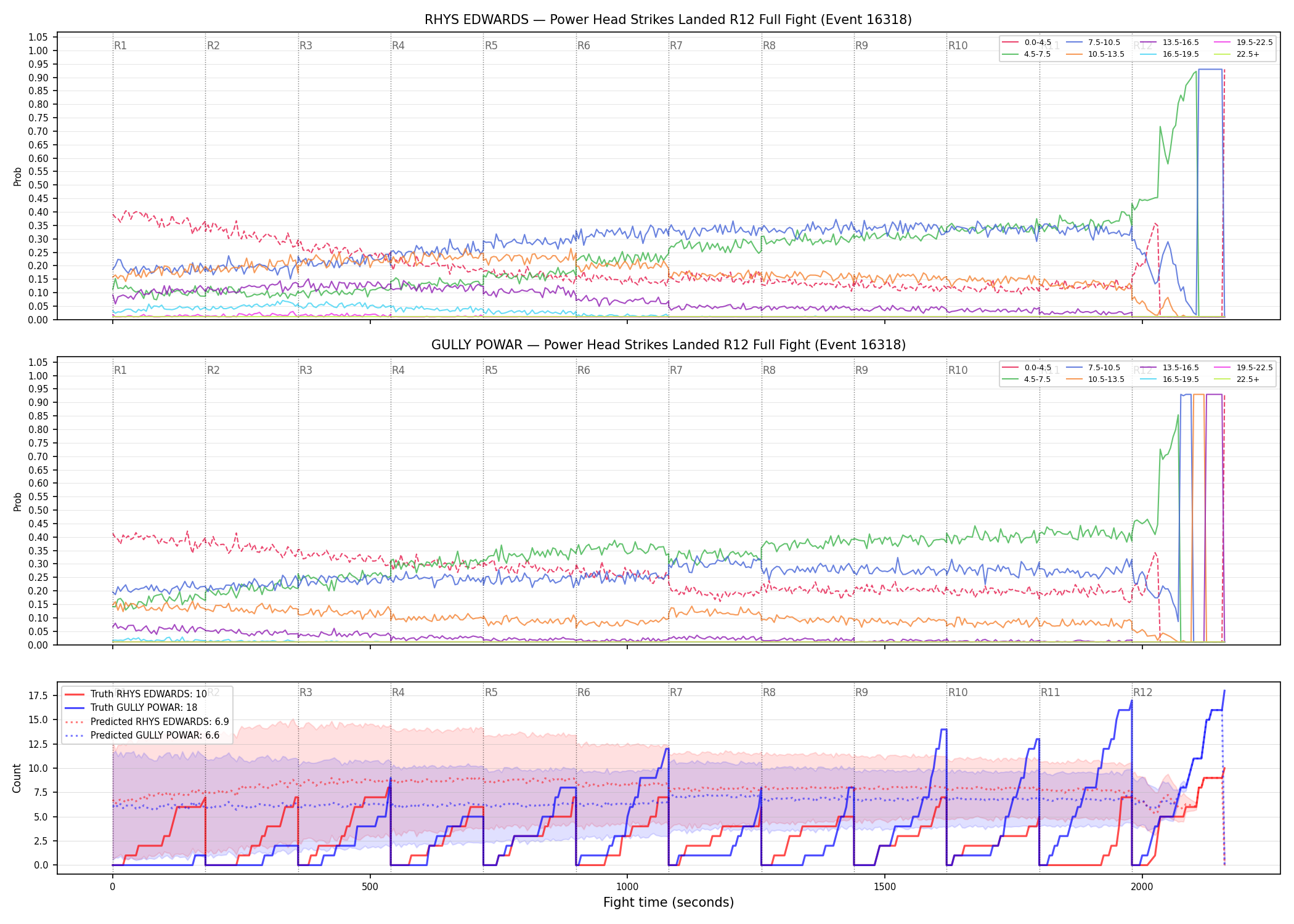Click the 0.0-4.5 legend entry in top chart

(1027, 43)
